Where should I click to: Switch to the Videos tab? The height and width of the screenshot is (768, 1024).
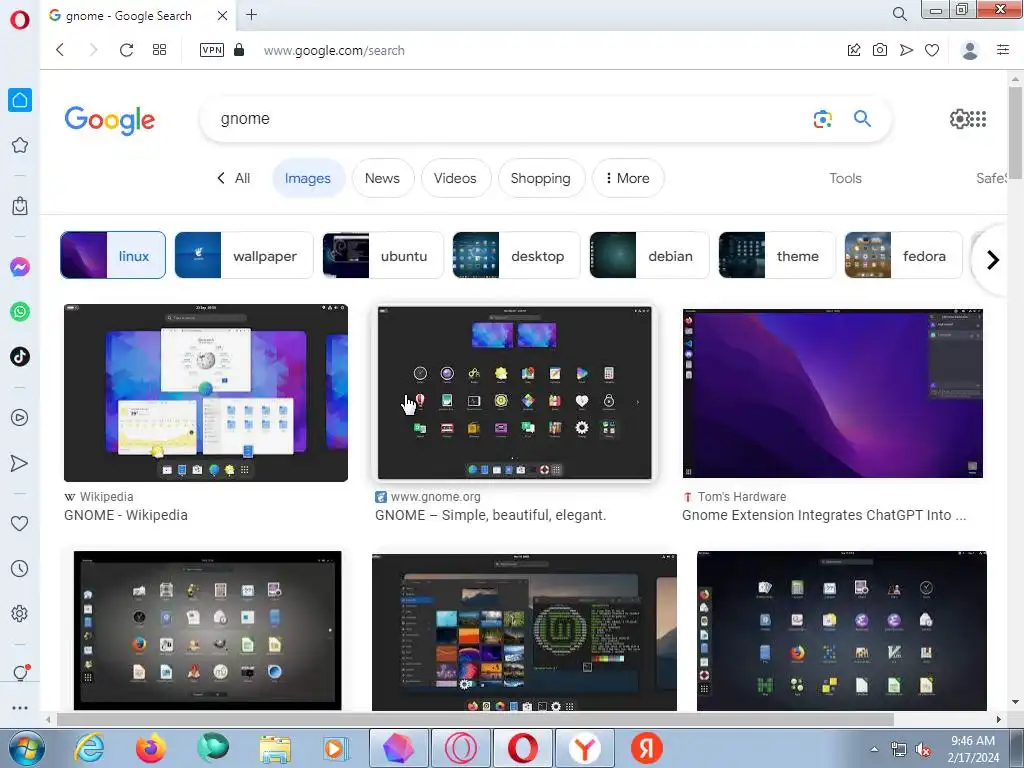pyautogui.click(x=455, y=178)
